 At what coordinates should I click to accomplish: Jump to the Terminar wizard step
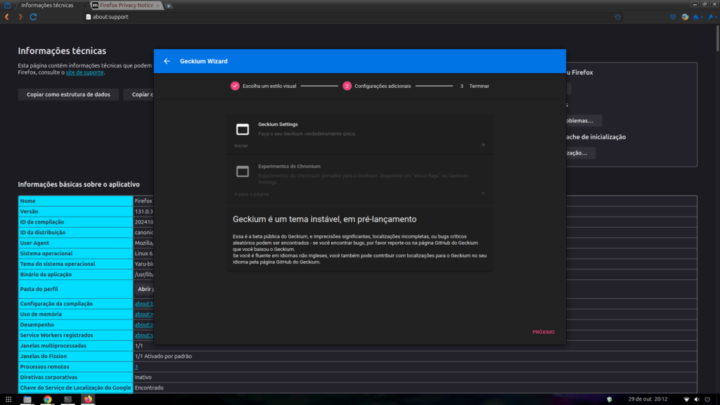pos(475,86)
